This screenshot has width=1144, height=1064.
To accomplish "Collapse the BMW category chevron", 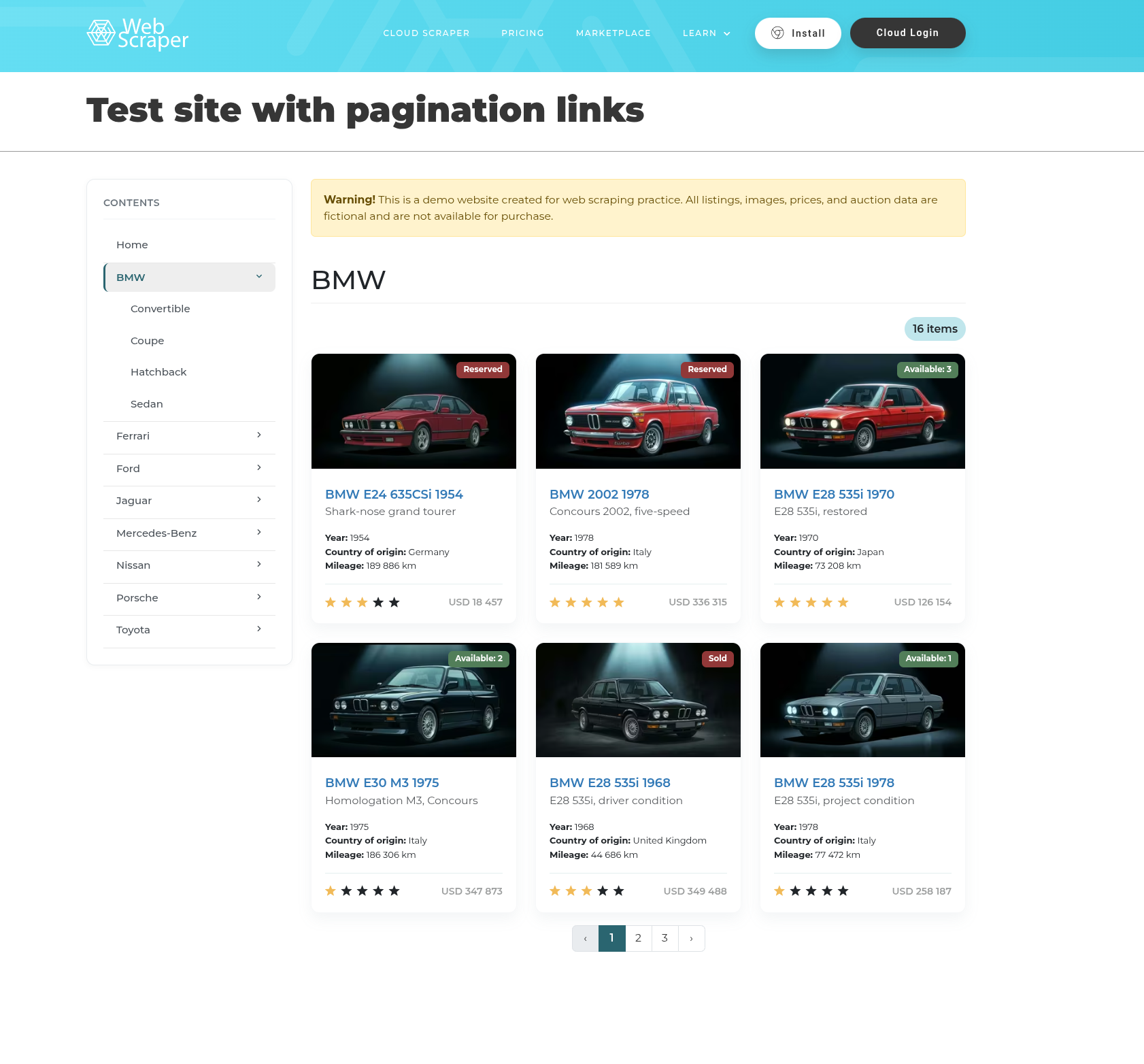I will tap(259, 277).
